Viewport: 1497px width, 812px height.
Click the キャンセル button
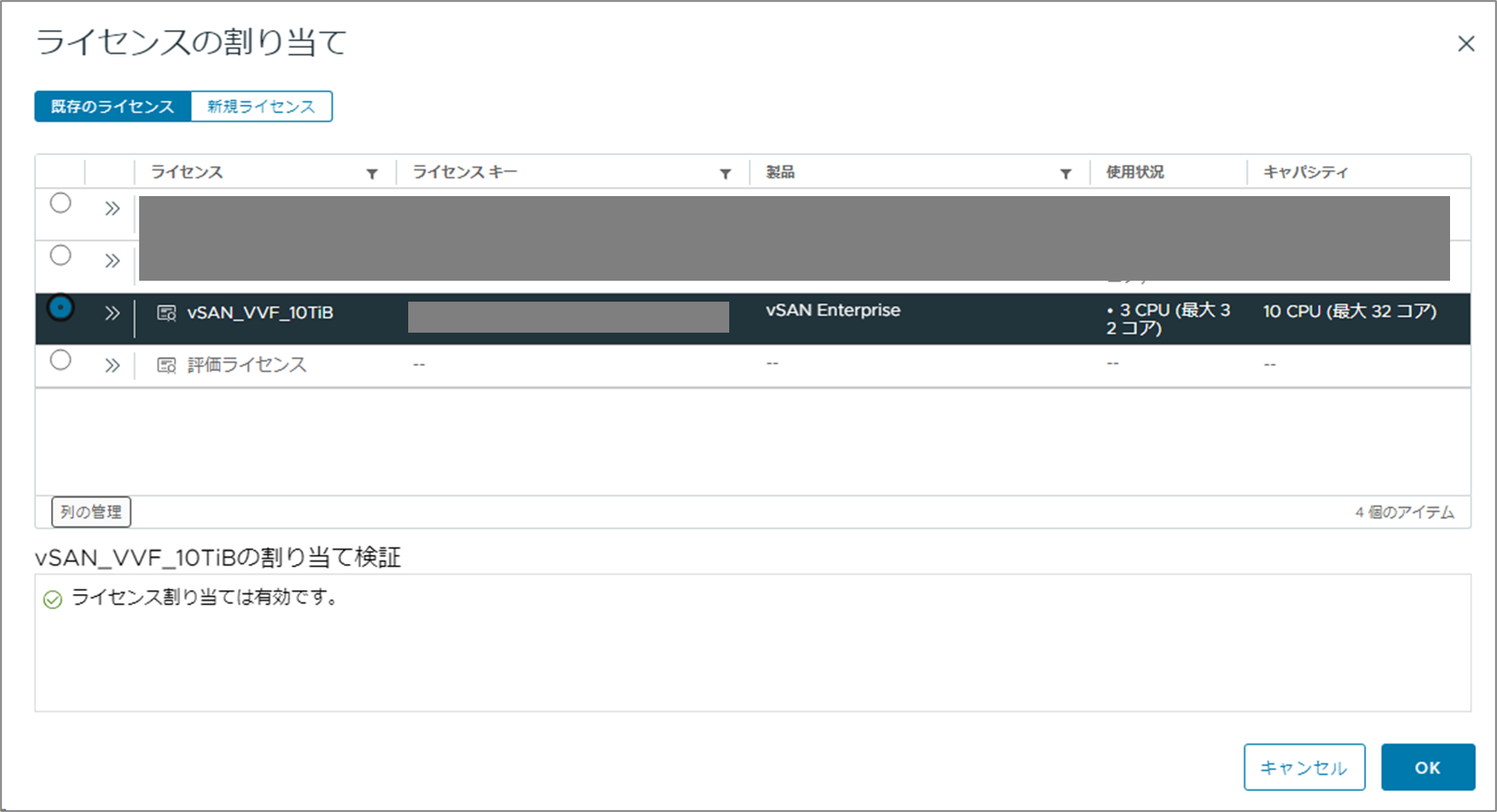click(x=1304, y=768)
